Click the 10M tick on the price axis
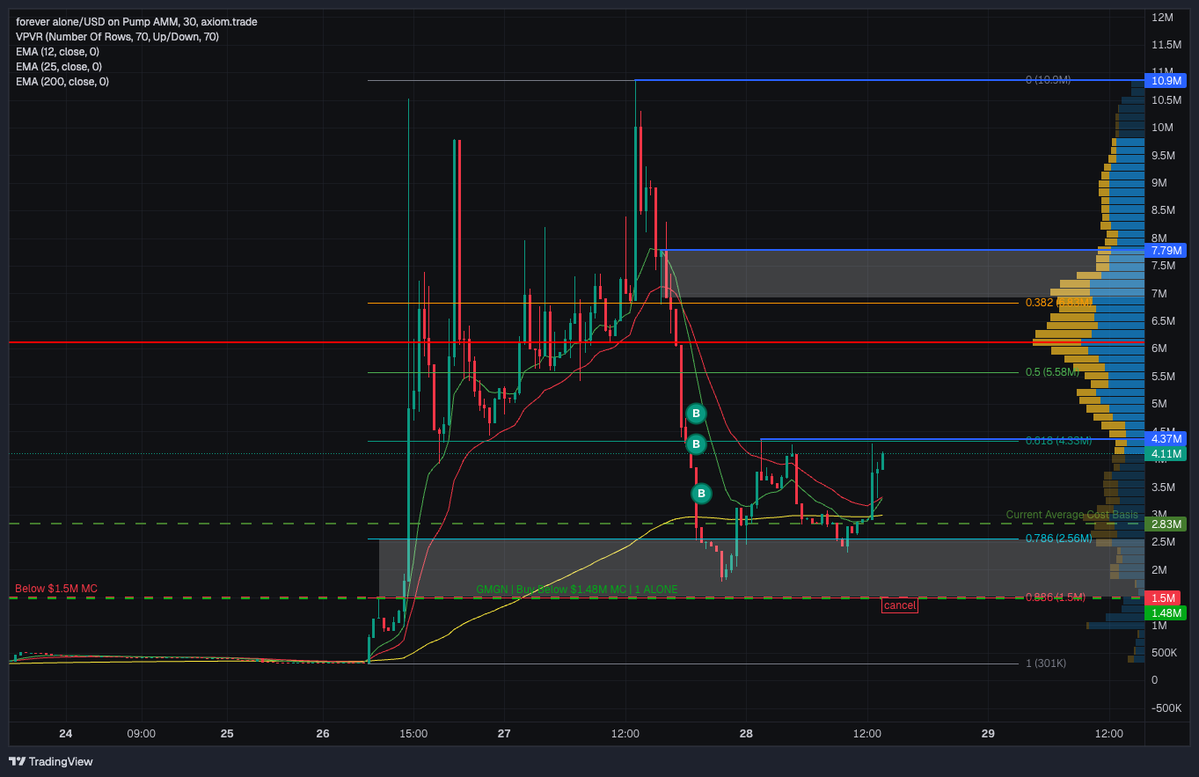The image size is (1199, 777). 1162,127
